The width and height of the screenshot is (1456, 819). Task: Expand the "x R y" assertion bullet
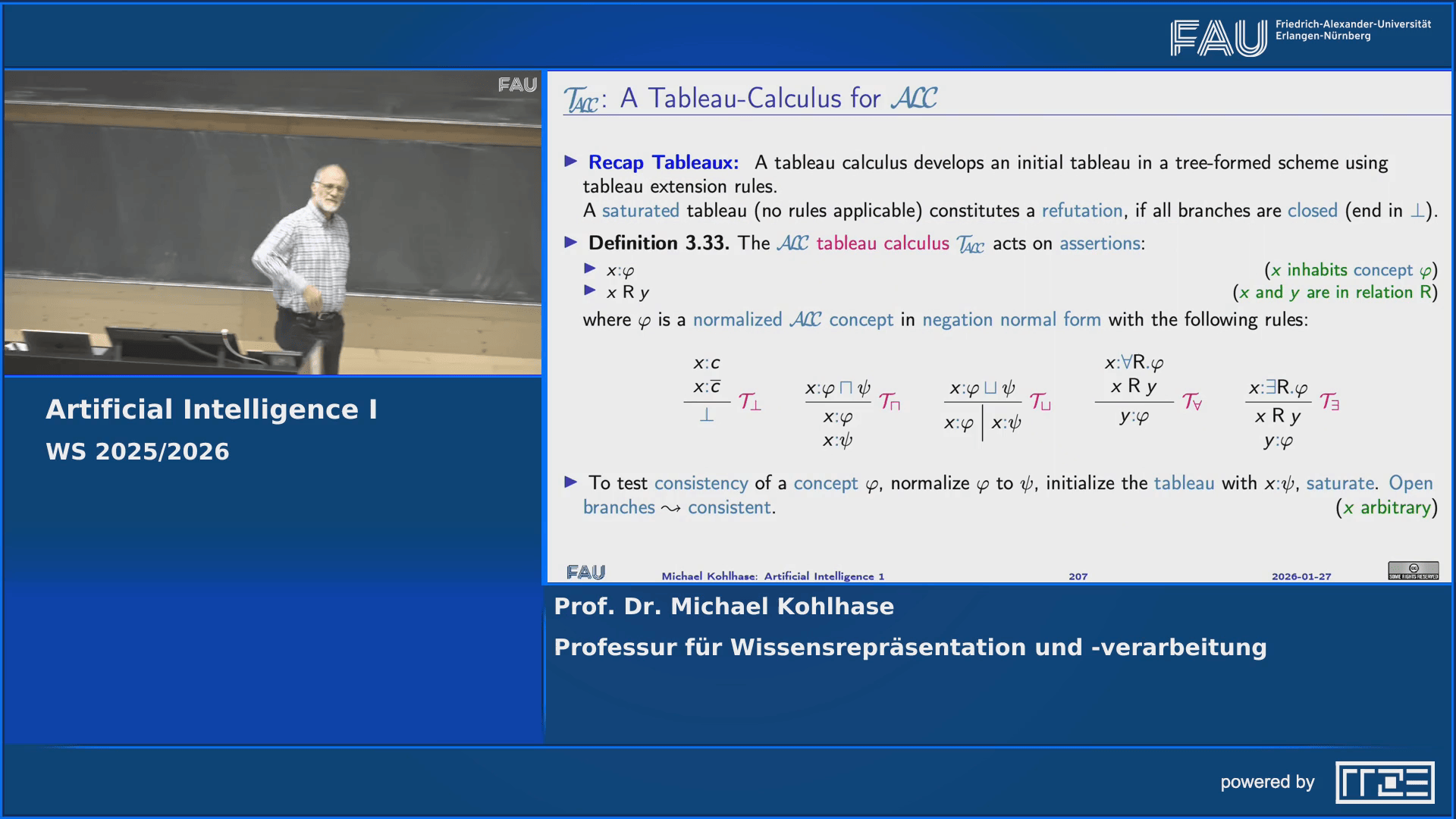tap(591, 292)
